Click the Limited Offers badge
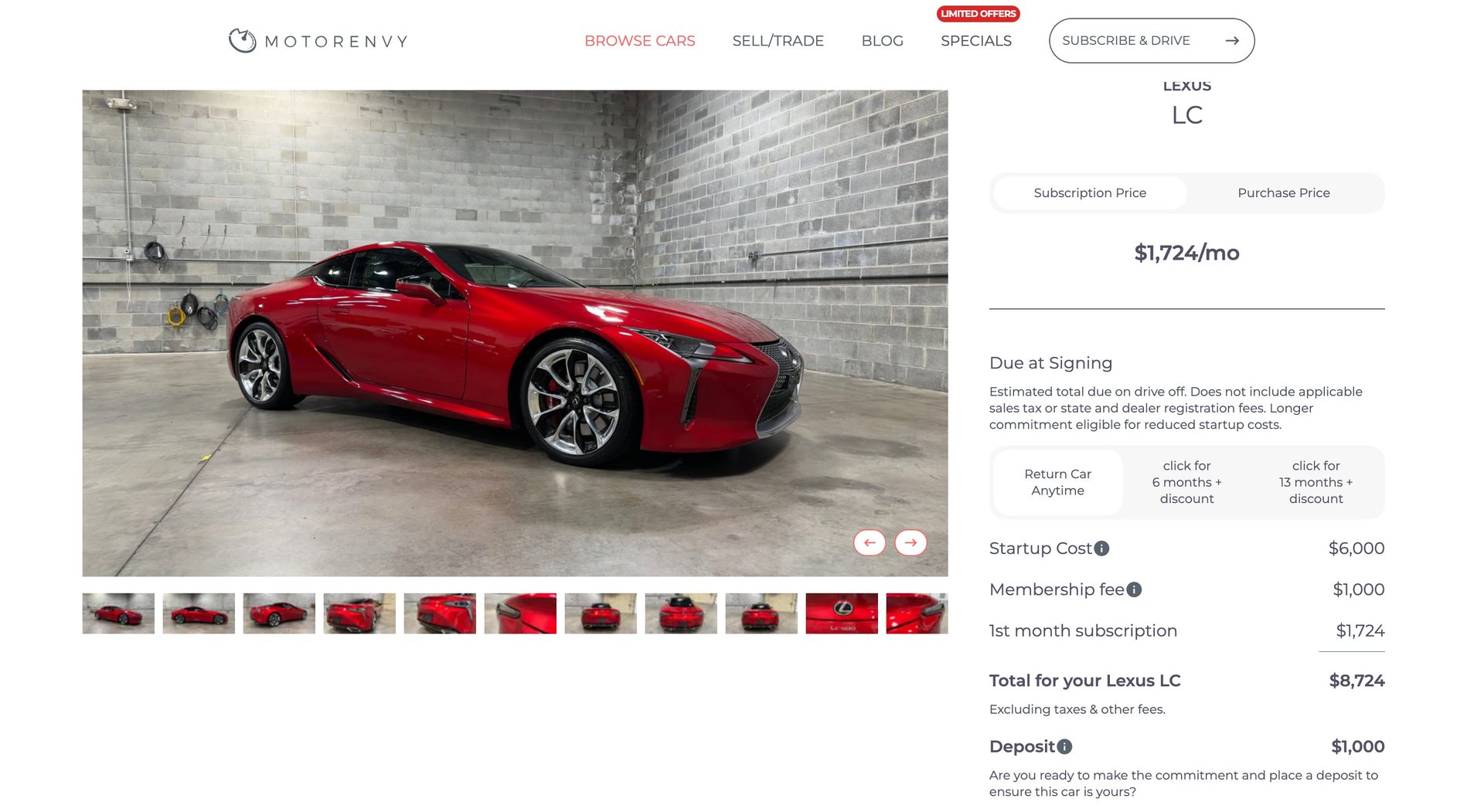 pos(978,14)
